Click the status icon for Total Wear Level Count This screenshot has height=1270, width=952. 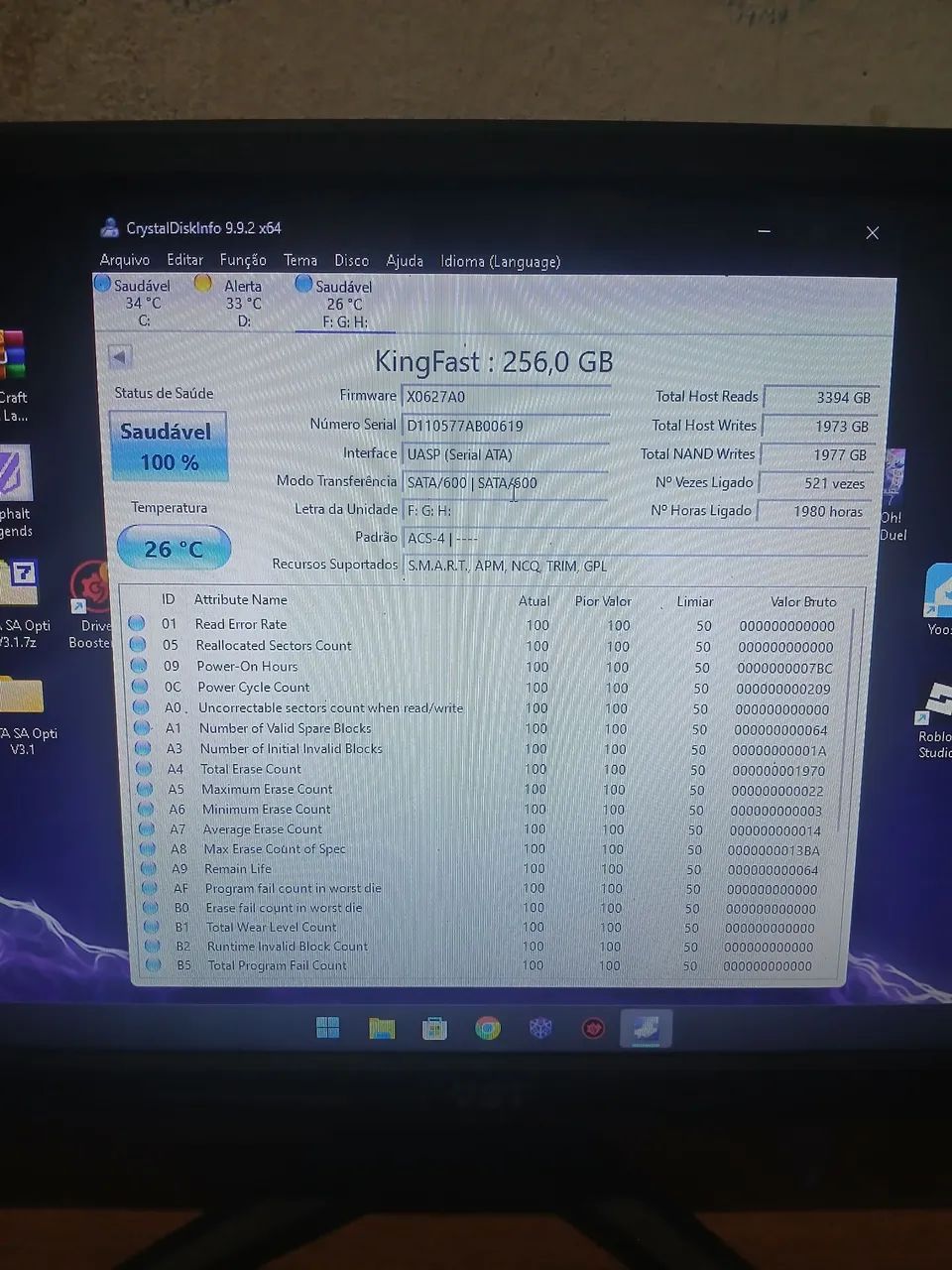point(152,927)
